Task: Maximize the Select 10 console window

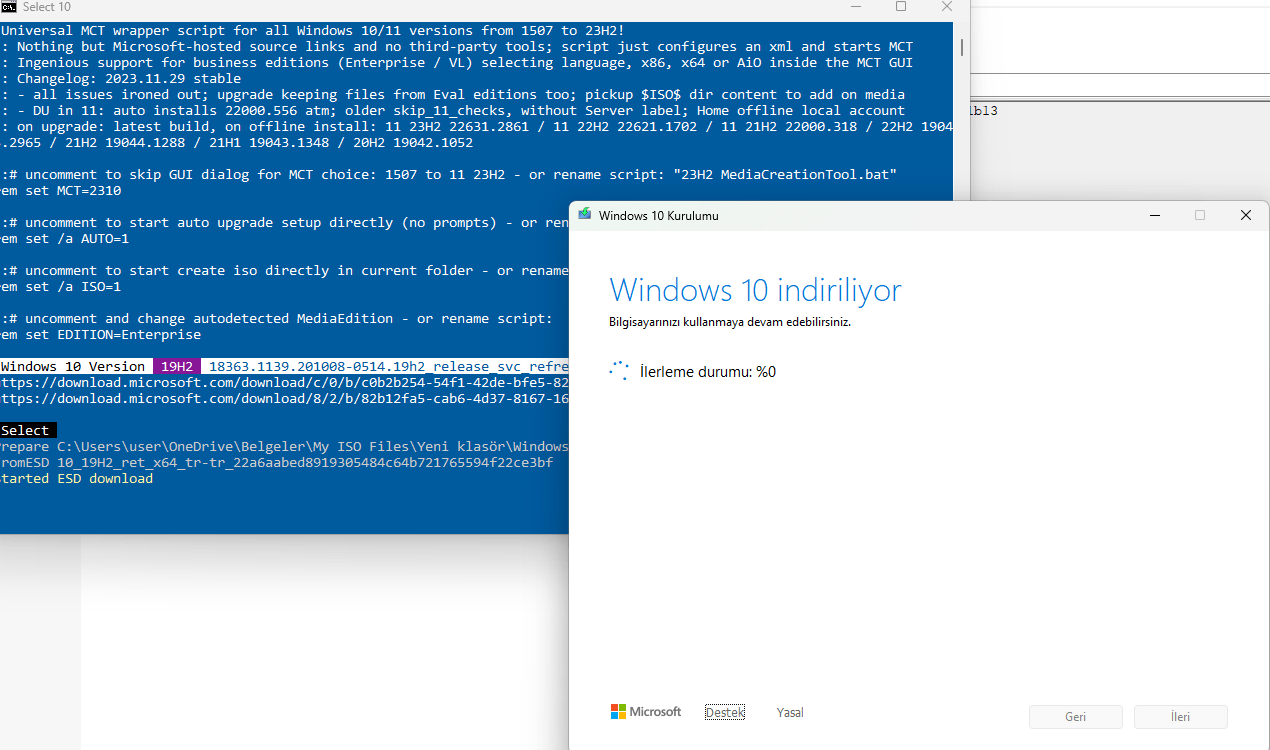Action: point(901,7)
